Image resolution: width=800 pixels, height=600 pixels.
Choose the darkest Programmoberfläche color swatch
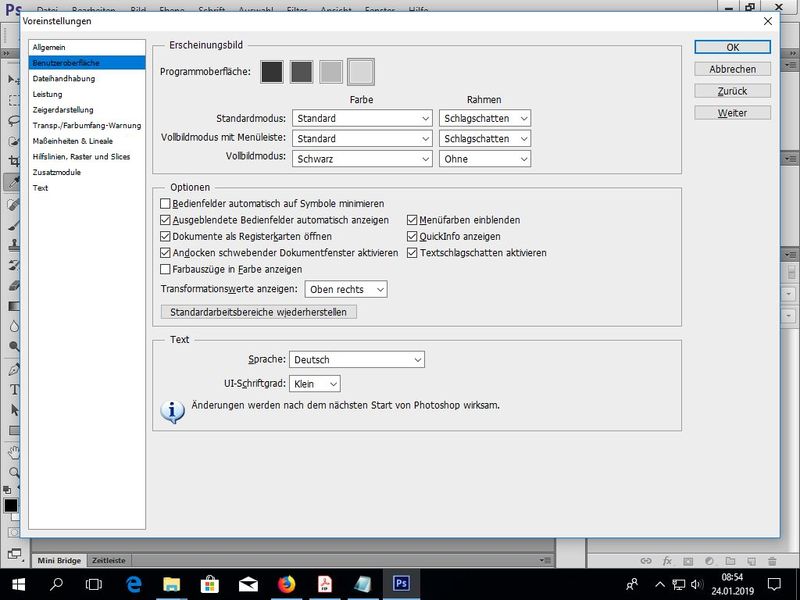(272, 72)
